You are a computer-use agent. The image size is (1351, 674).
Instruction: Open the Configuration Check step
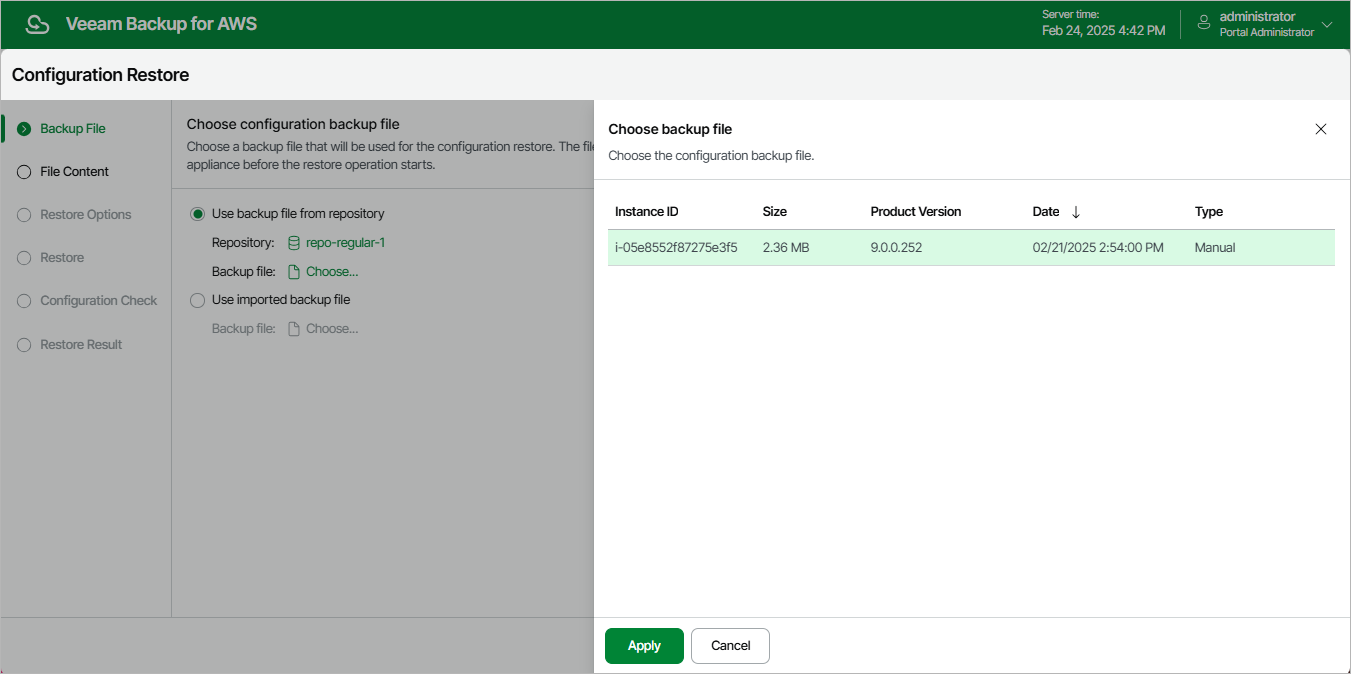point(98,301)
